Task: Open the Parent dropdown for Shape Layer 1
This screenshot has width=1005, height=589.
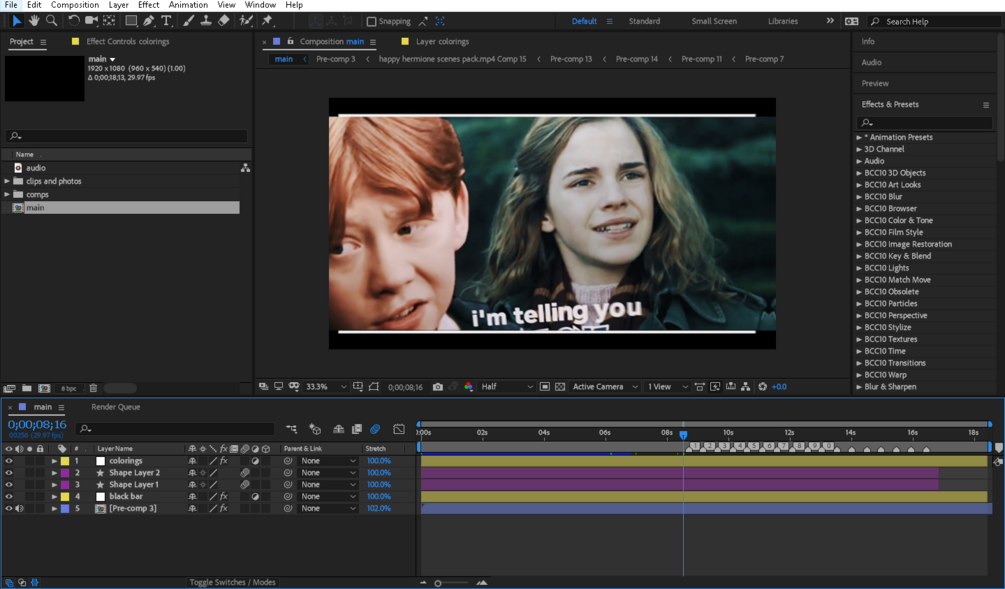Action: [x=328, y=485]
